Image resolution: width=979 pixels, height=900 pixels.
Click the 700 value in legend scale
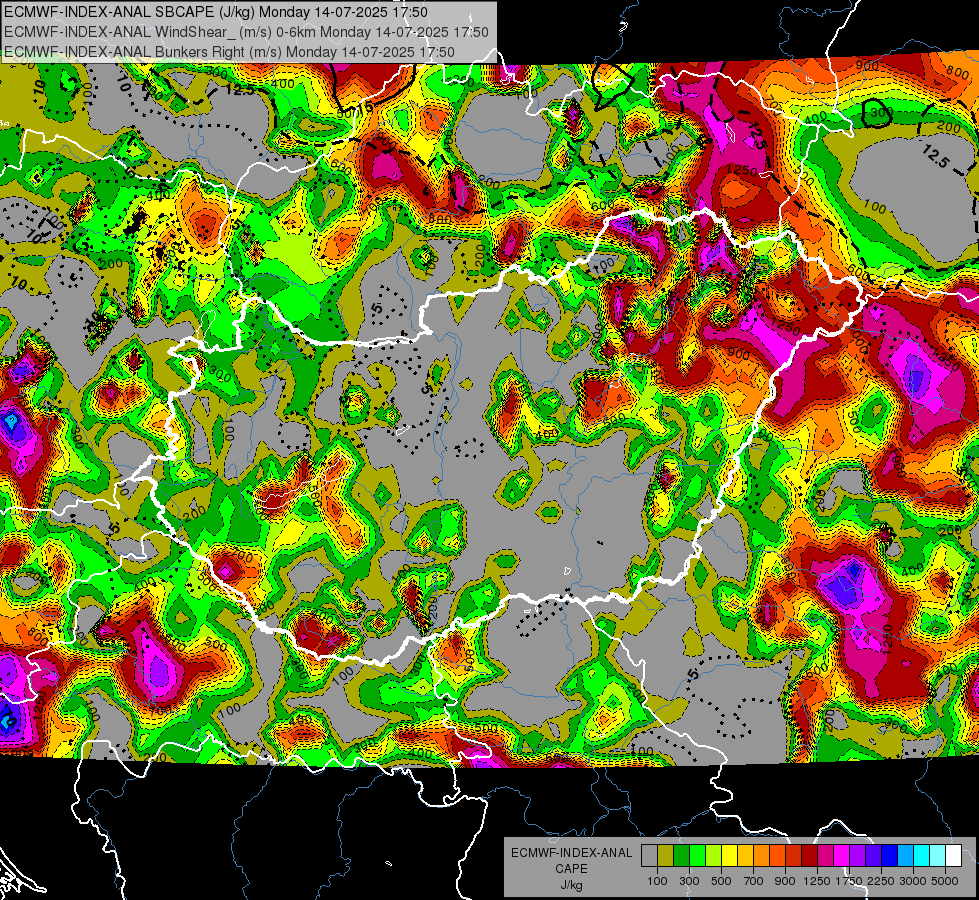point(754,881)
